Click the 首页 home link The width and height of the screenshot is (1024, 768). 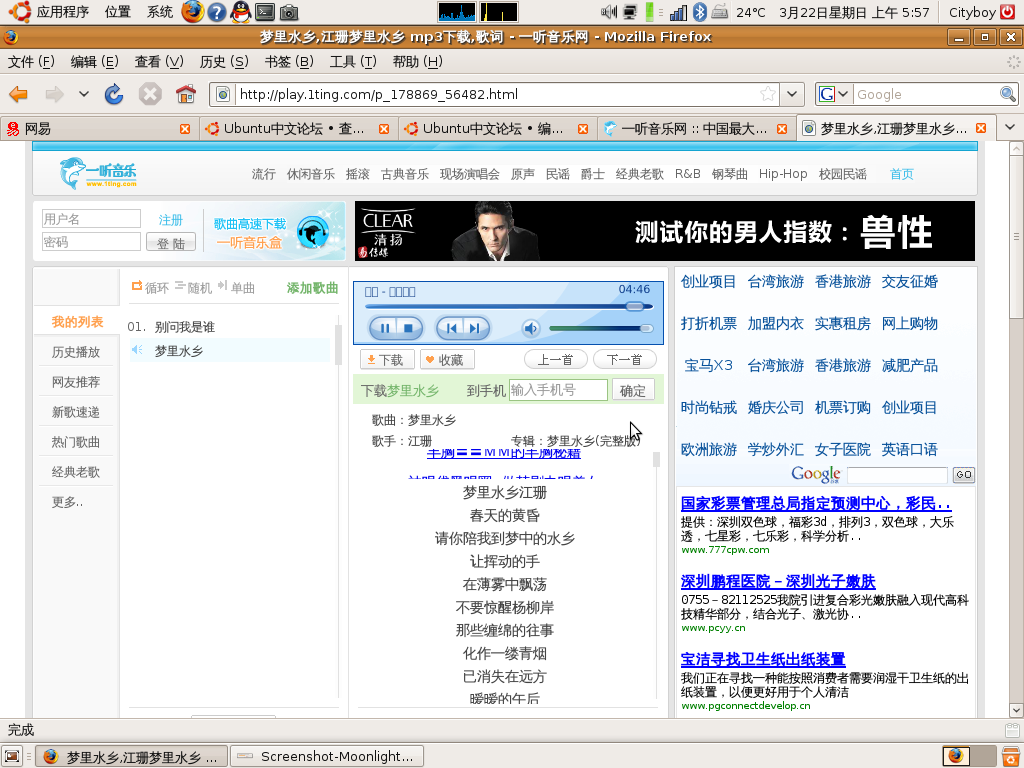click(901, 174)
